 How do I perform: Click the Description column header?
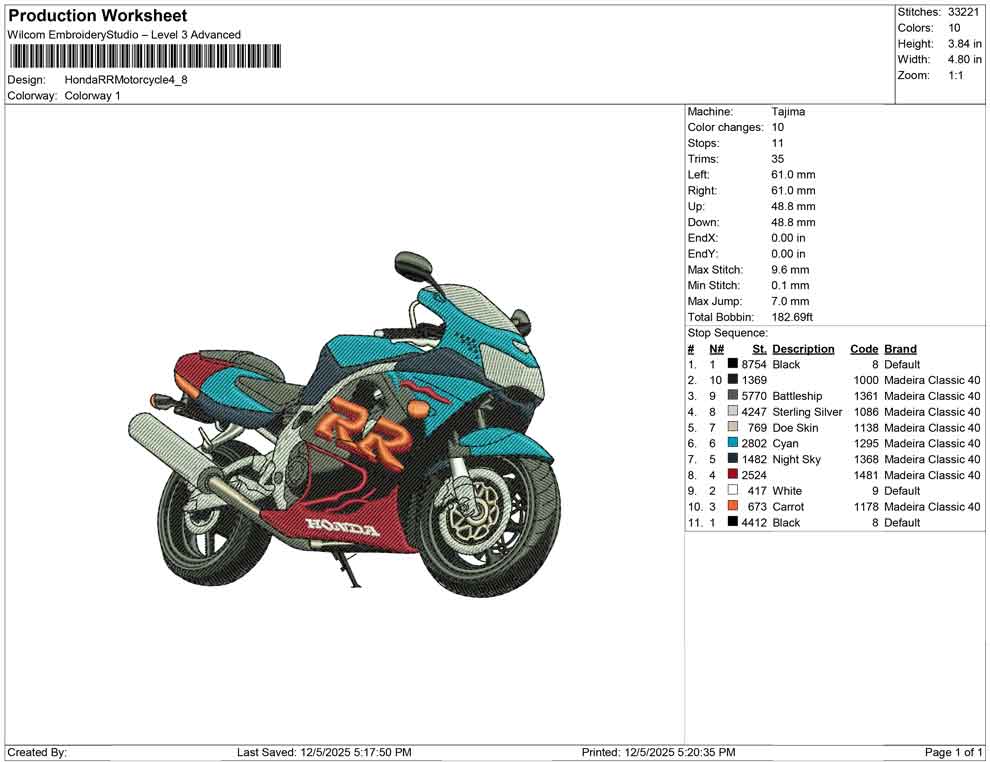click(804, 348)
